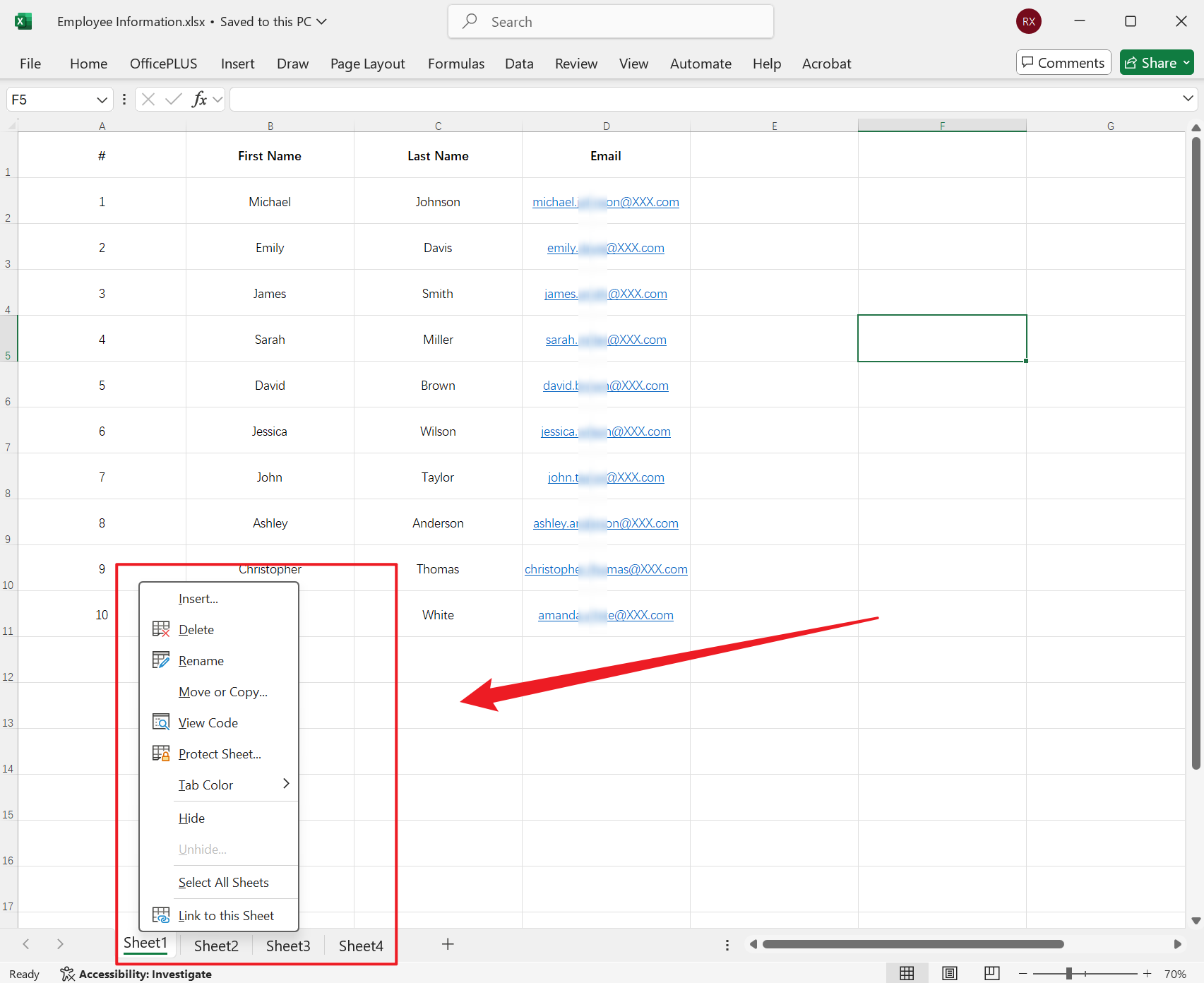Open View Code from the context menu

click(x=208, y=722)
